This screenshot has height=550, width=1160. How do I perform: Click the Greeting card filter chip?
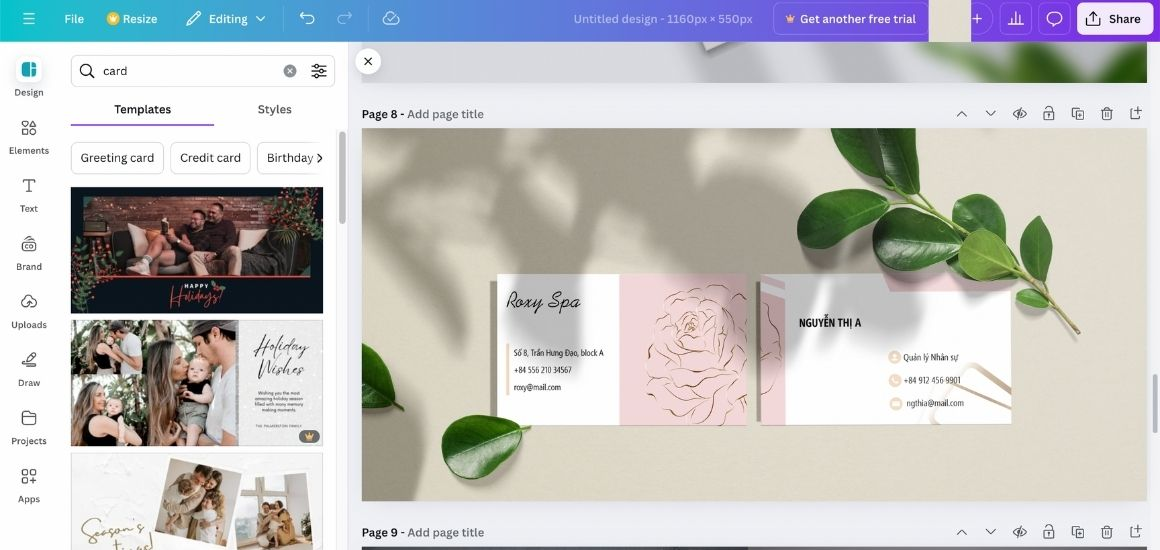point(117,158)
